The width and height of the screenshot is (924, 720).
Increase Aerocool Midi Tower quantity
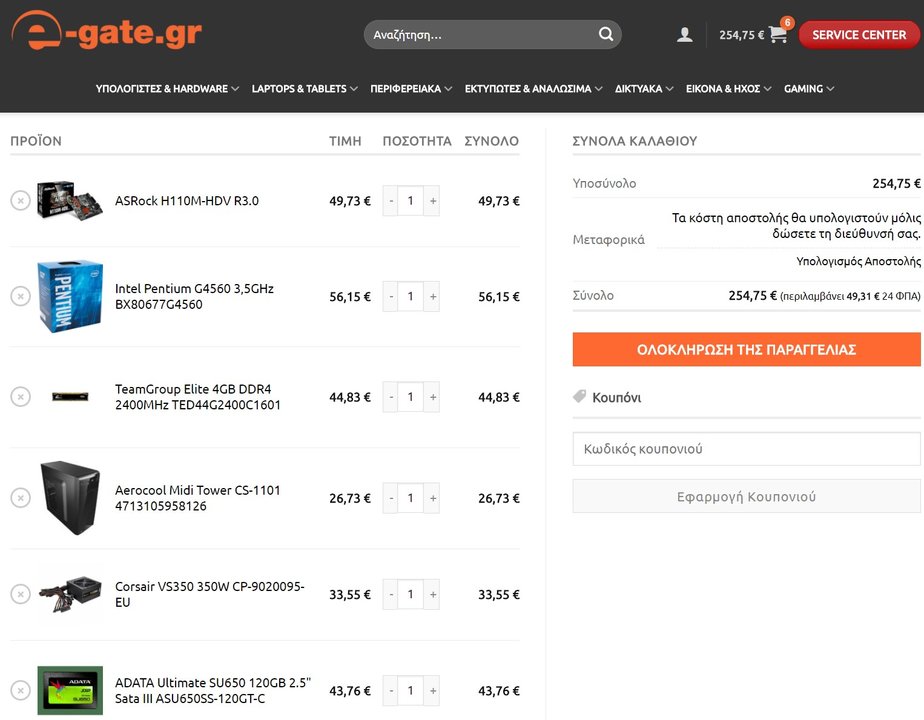(x=433, y=498)
